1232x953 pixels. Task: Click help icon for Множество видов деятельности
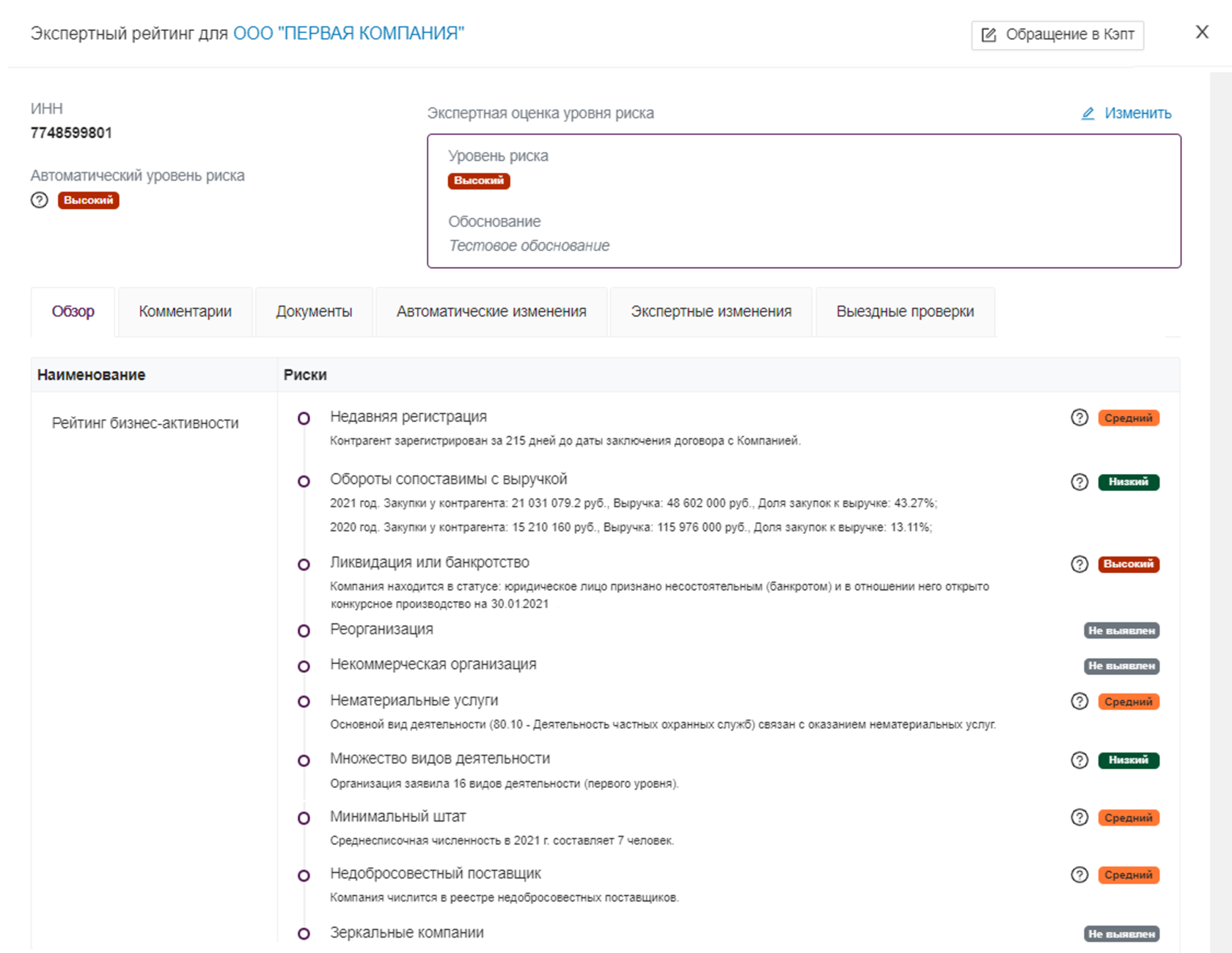[x=1079, y=760]
